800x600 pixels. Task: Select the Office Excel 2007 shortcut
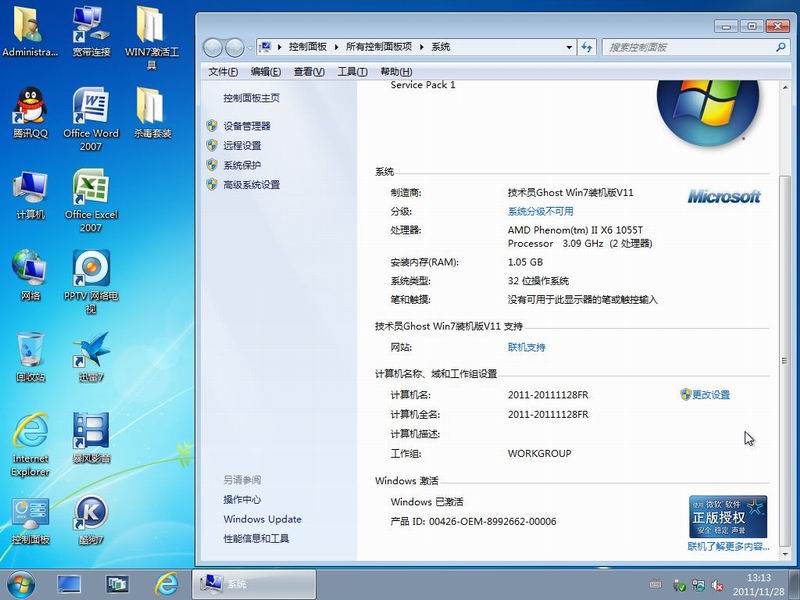[91, 200]
